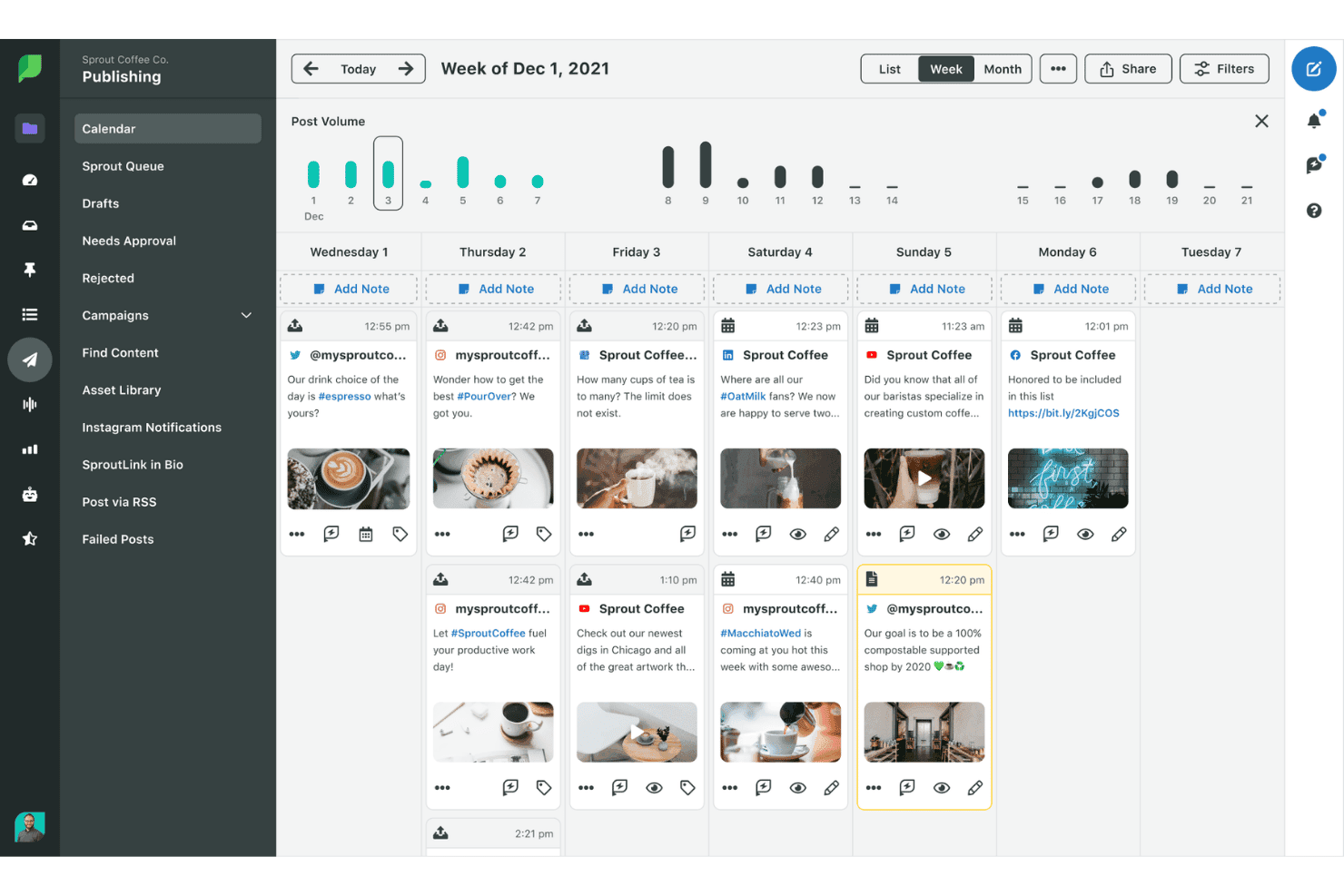Open the more options ellipsis in header

(x=1058, y=69)
